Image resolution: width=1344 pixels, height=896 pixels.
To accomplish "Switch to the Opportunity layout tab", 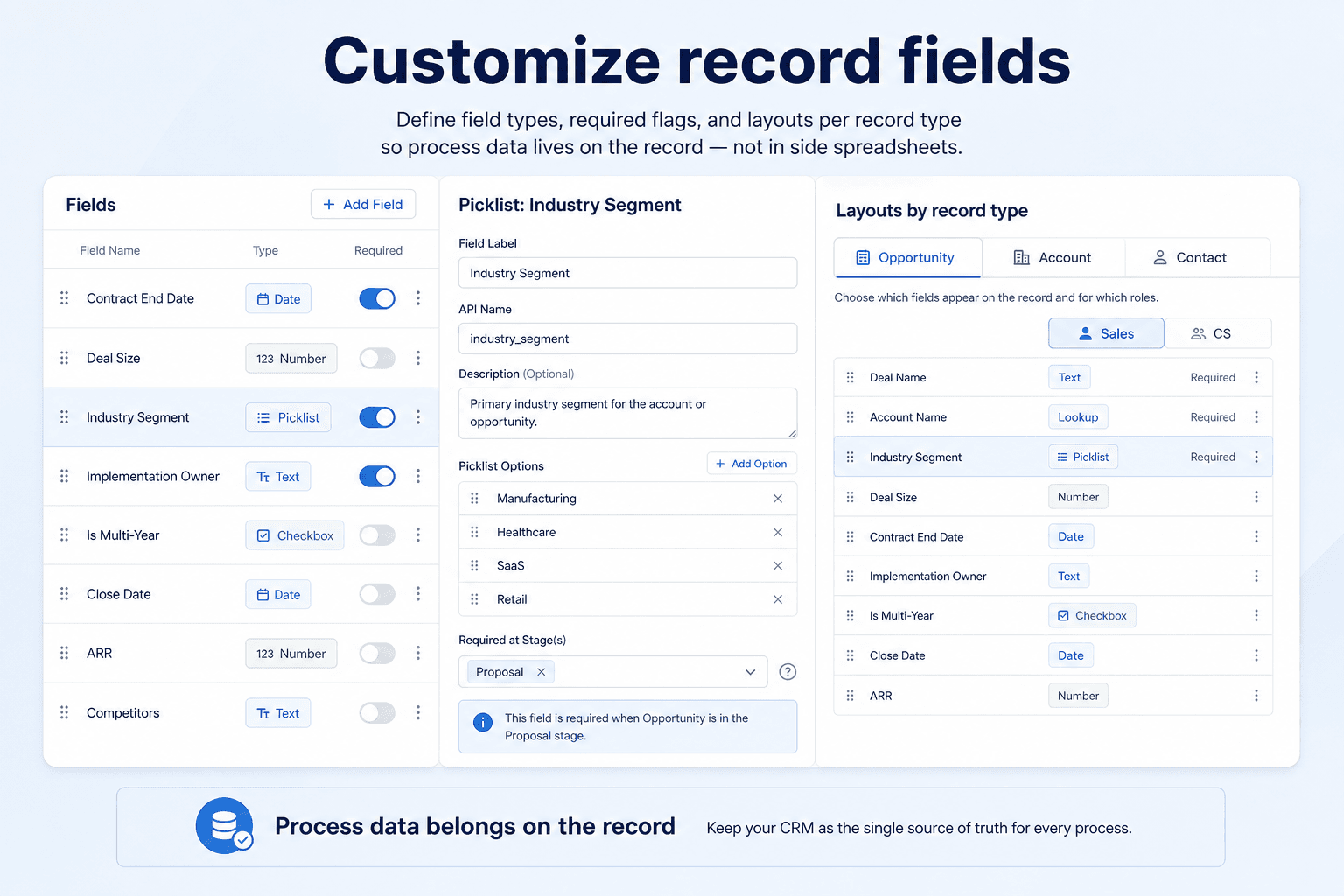I will pyautogui.click(x=908, y=257).
